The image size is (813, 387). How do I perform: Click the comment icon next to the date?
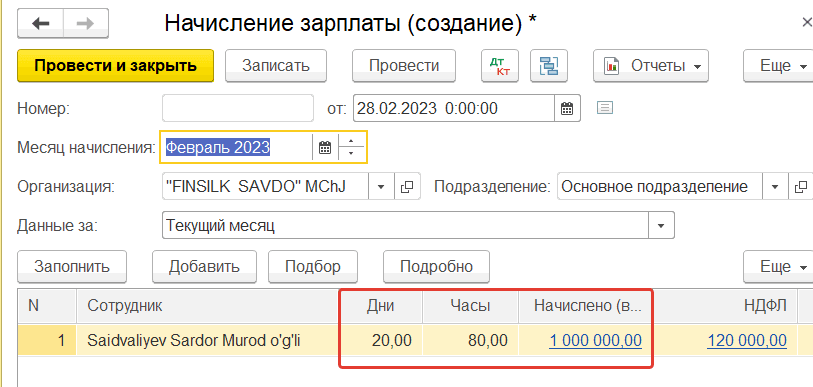[605, 108]
